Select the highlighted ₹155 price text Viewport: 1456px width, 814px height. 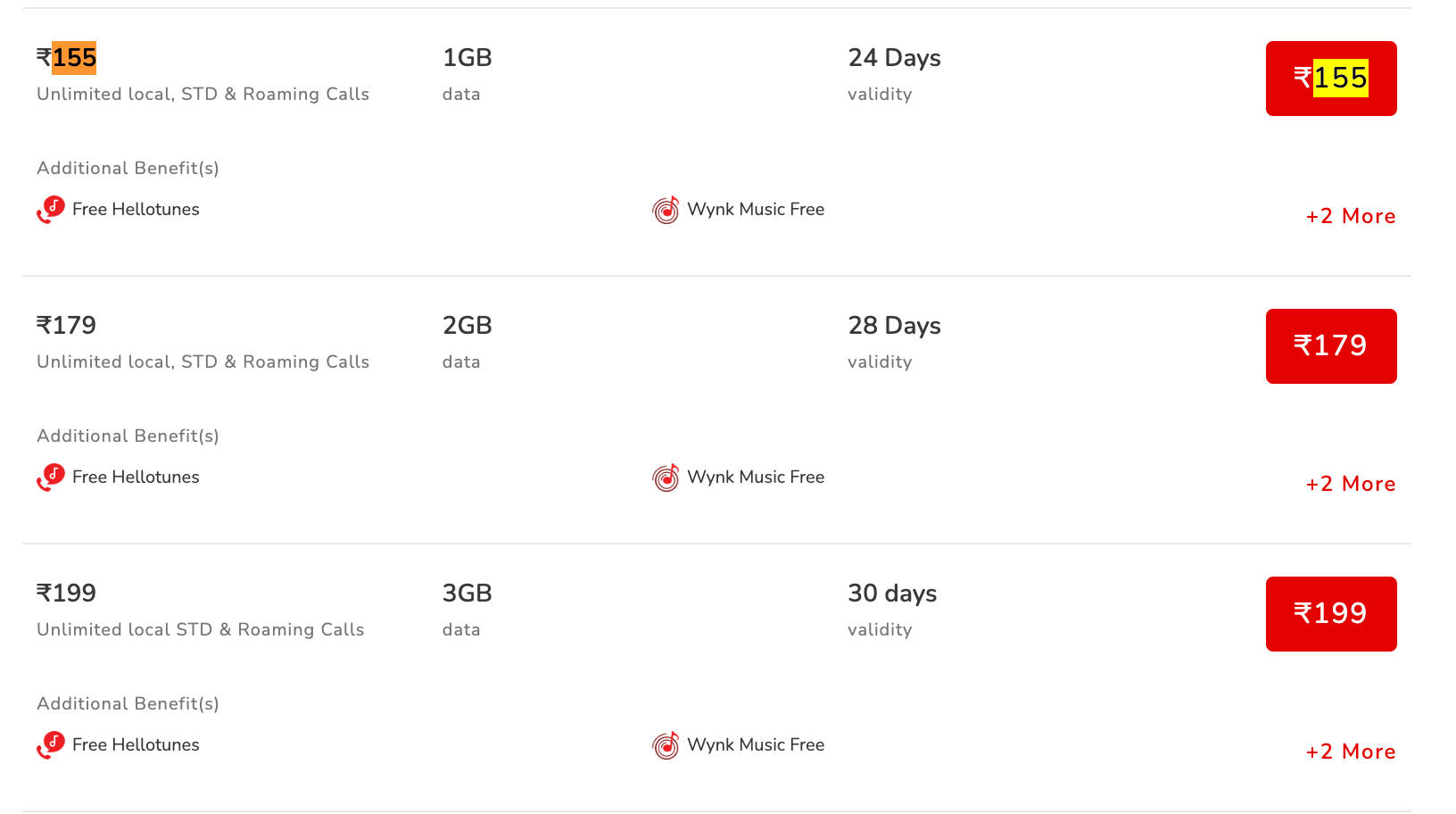click(x=67, y=57)
